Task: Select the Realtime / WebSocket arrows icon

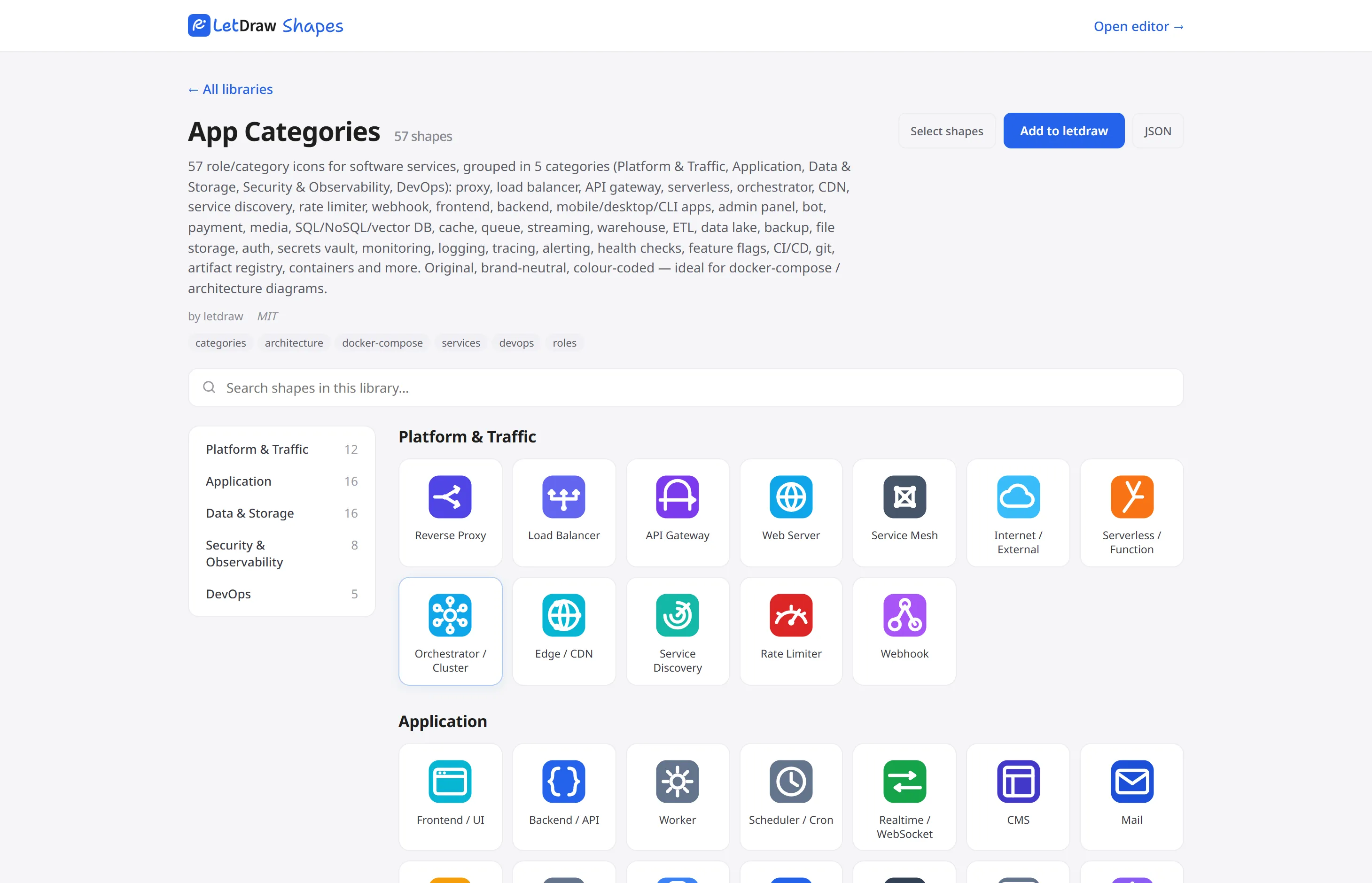Action: click(x=904, y=782)
